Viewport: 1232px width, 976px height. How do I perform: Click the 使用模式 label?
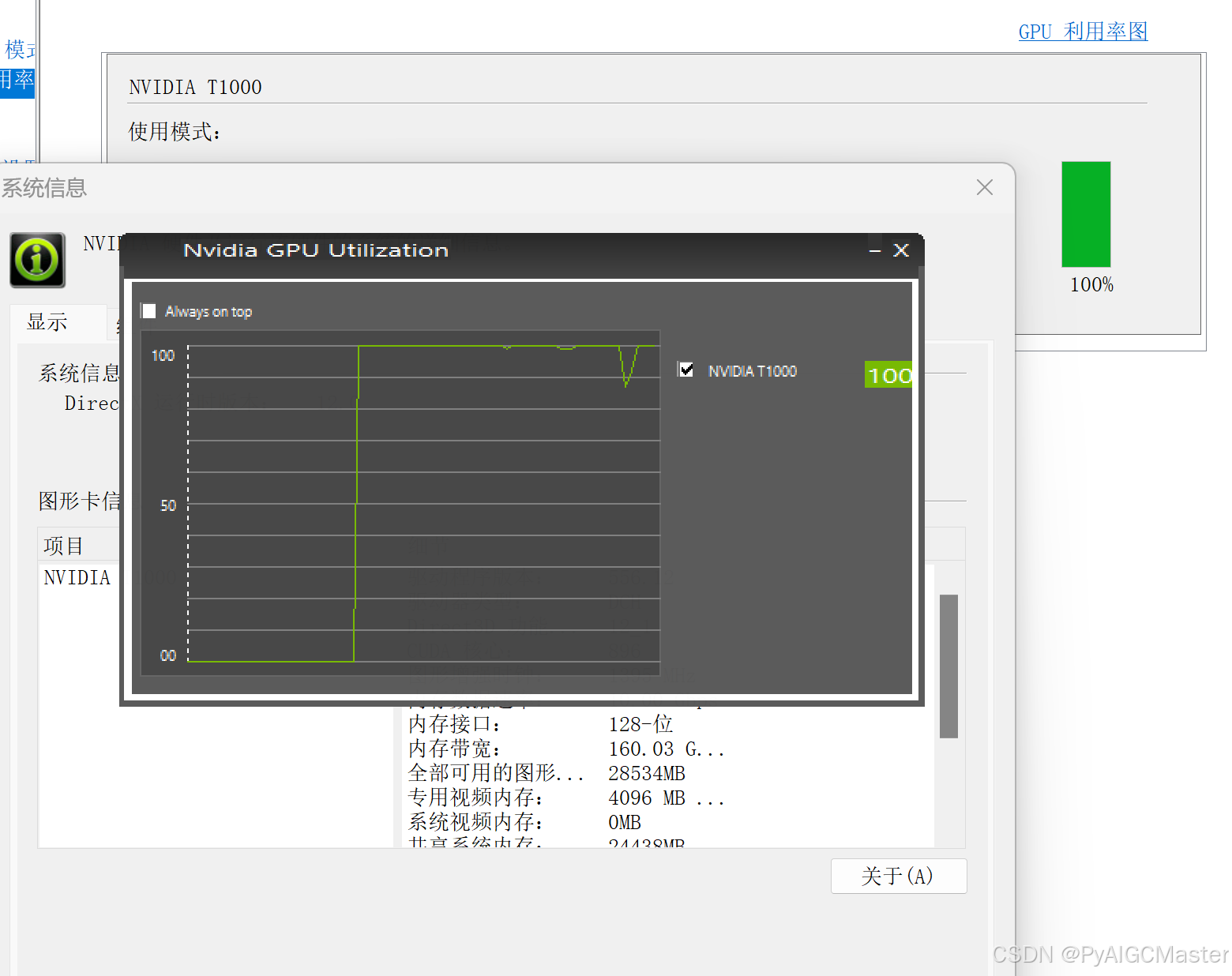(175, 132)
